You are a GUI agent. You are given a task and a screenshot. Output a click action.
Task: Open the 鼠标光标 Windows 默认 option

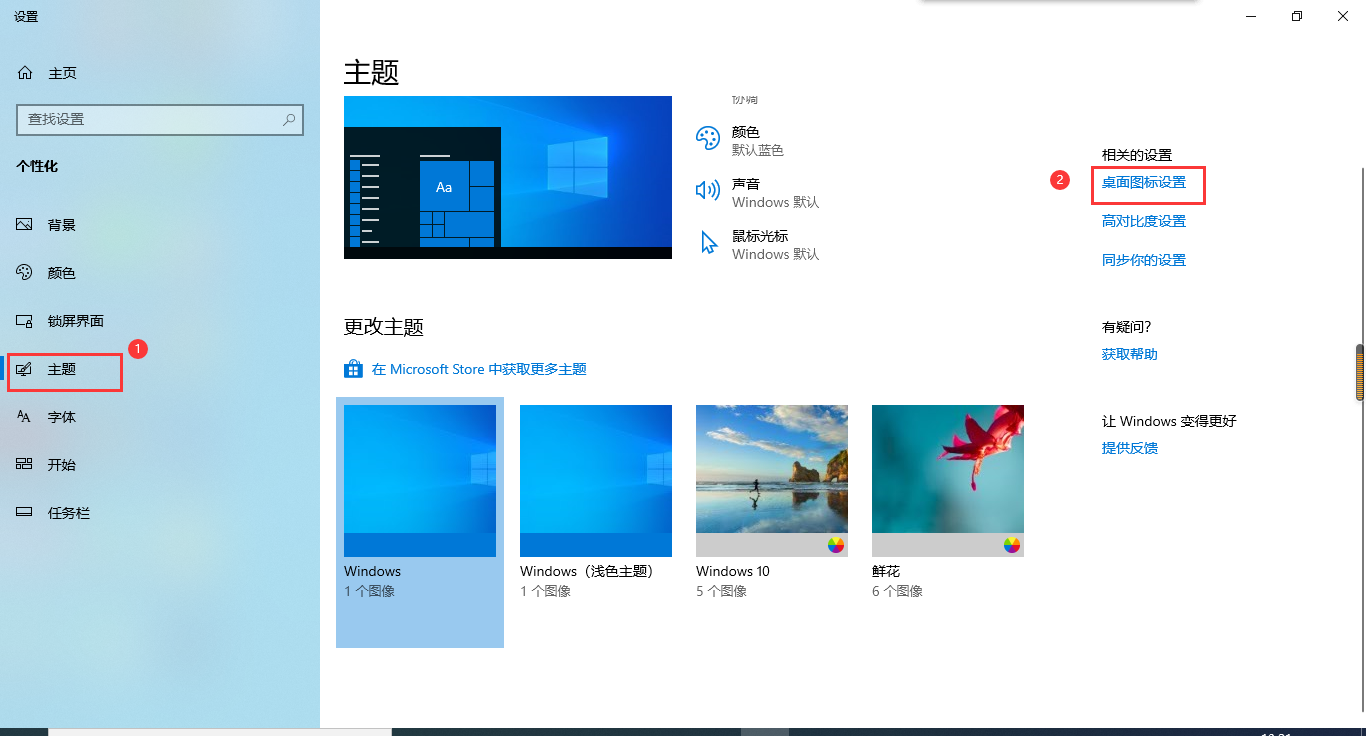click(x=757, y=245)
